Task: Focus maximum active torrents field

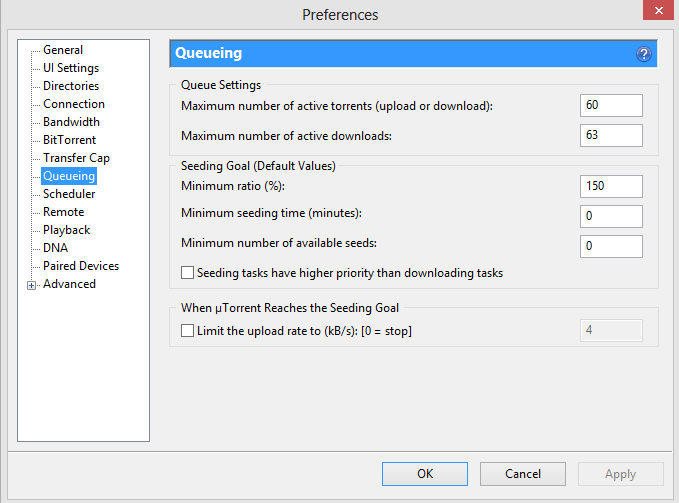Action: [611, 105]
